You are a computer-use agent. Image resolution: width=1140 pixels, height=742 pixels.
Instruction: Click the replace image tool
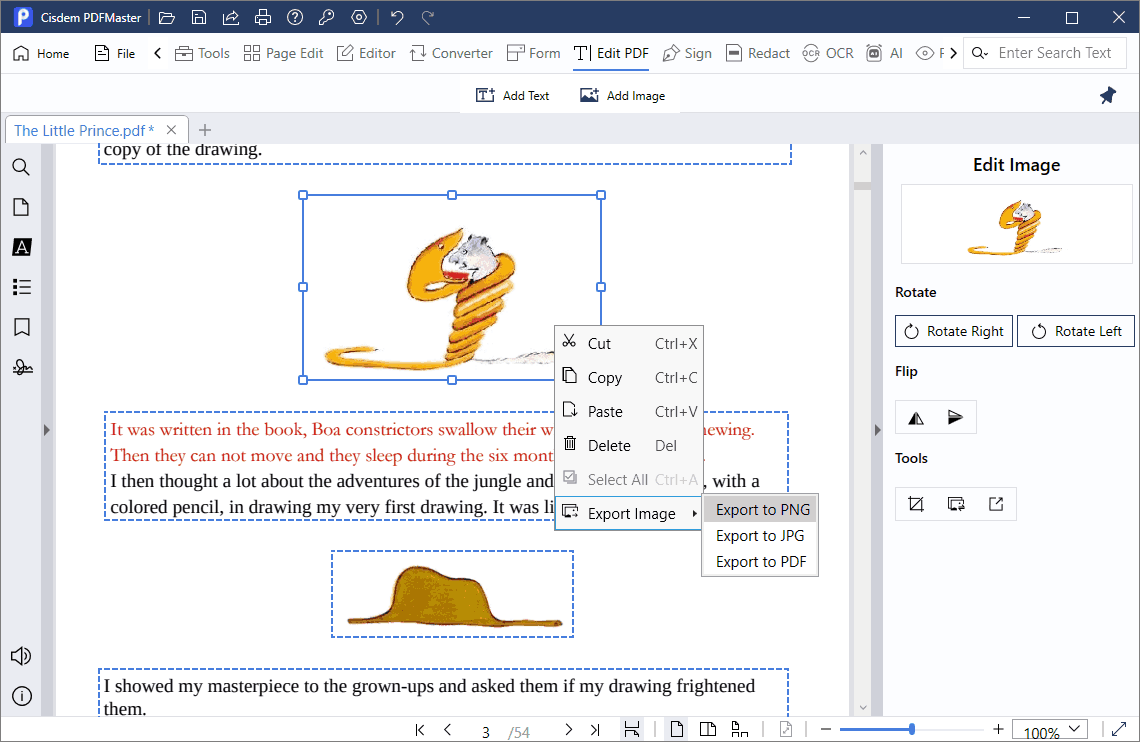tap(956, 504)
